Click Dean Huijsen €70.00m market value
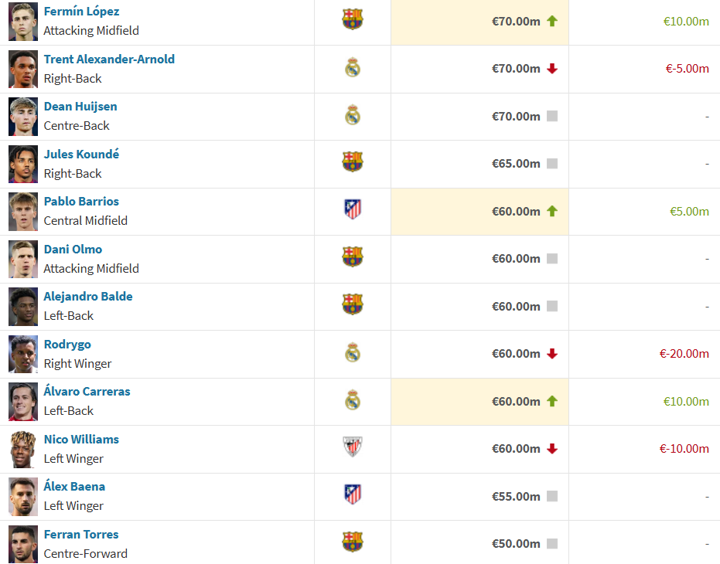 coord(516,116)
